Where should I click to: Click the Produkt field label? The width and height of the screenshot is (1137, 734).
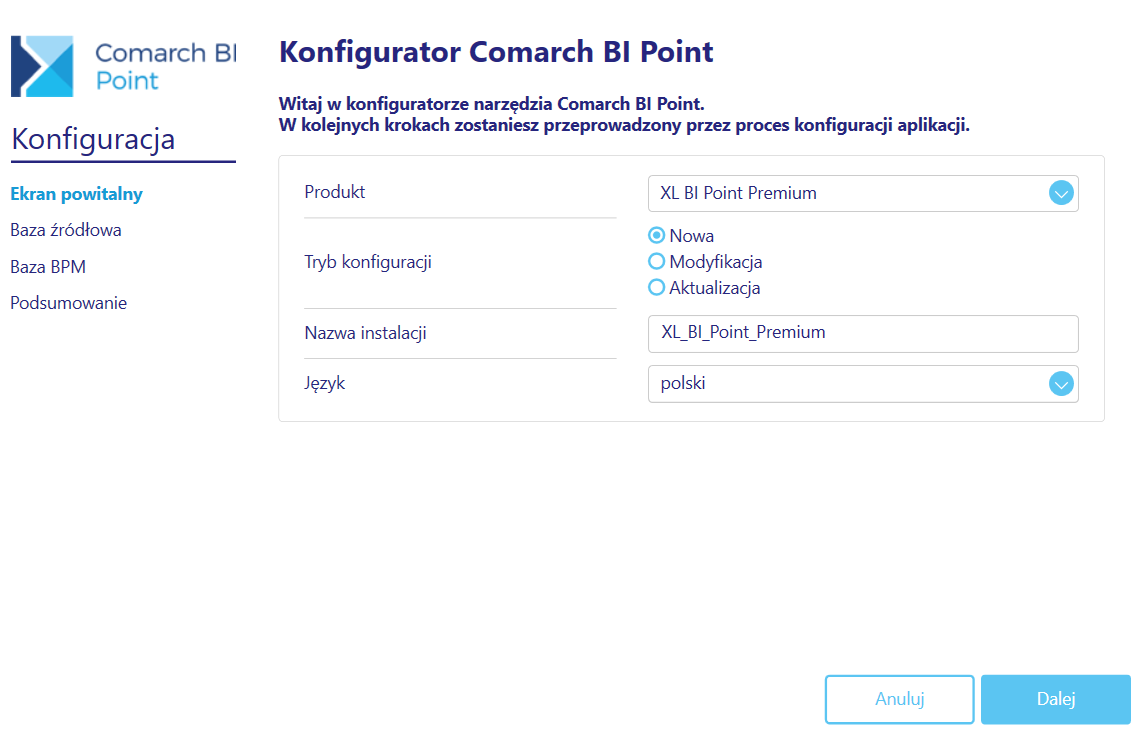pos(334,192)
